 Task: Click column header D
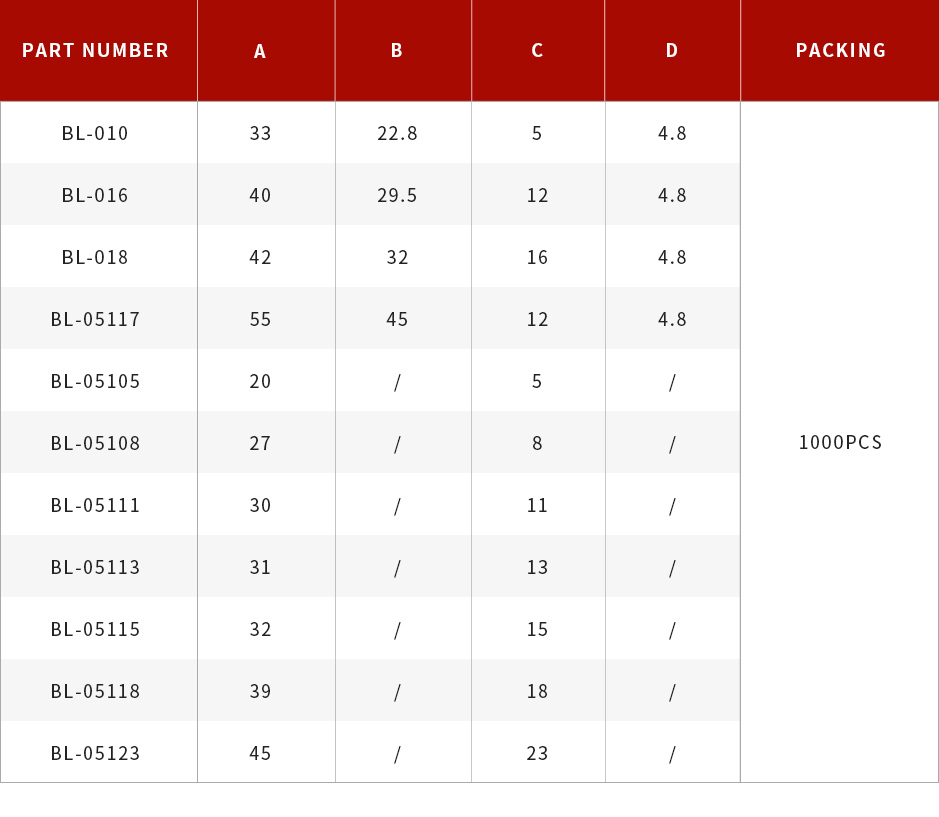[x=672, y=50]
